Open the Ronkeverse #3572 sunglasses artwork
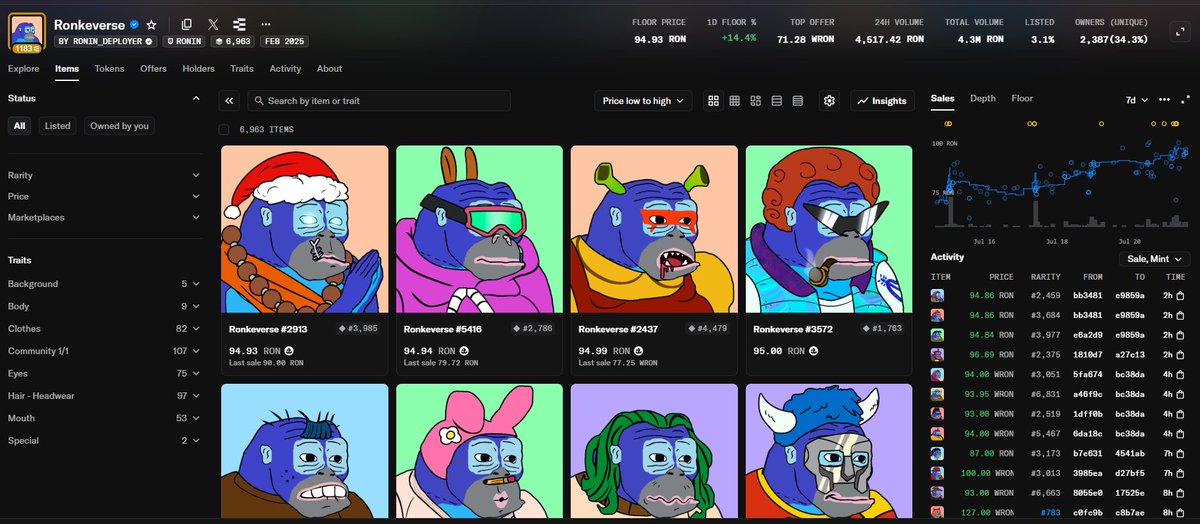1200x524 pixels. (829, 229)
